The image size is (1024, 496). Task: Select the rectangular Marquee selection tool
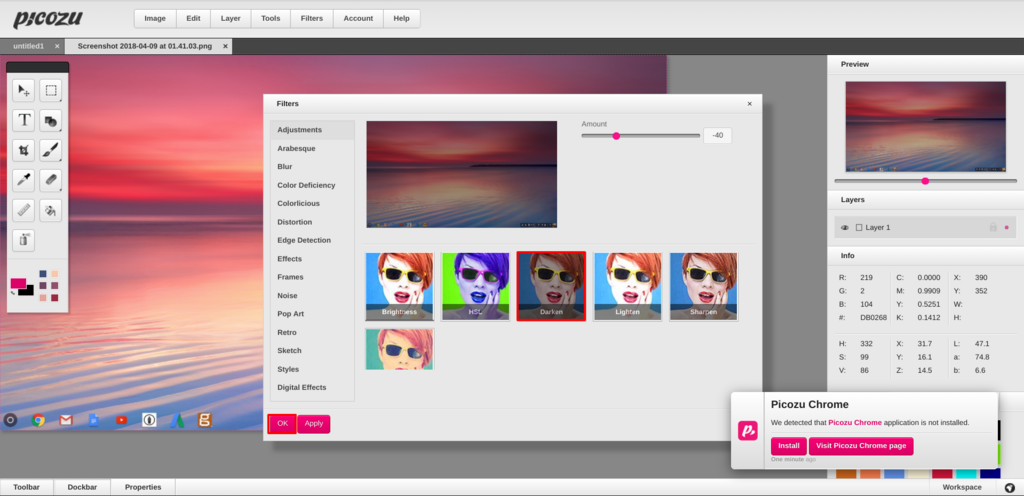pos(50,91)
